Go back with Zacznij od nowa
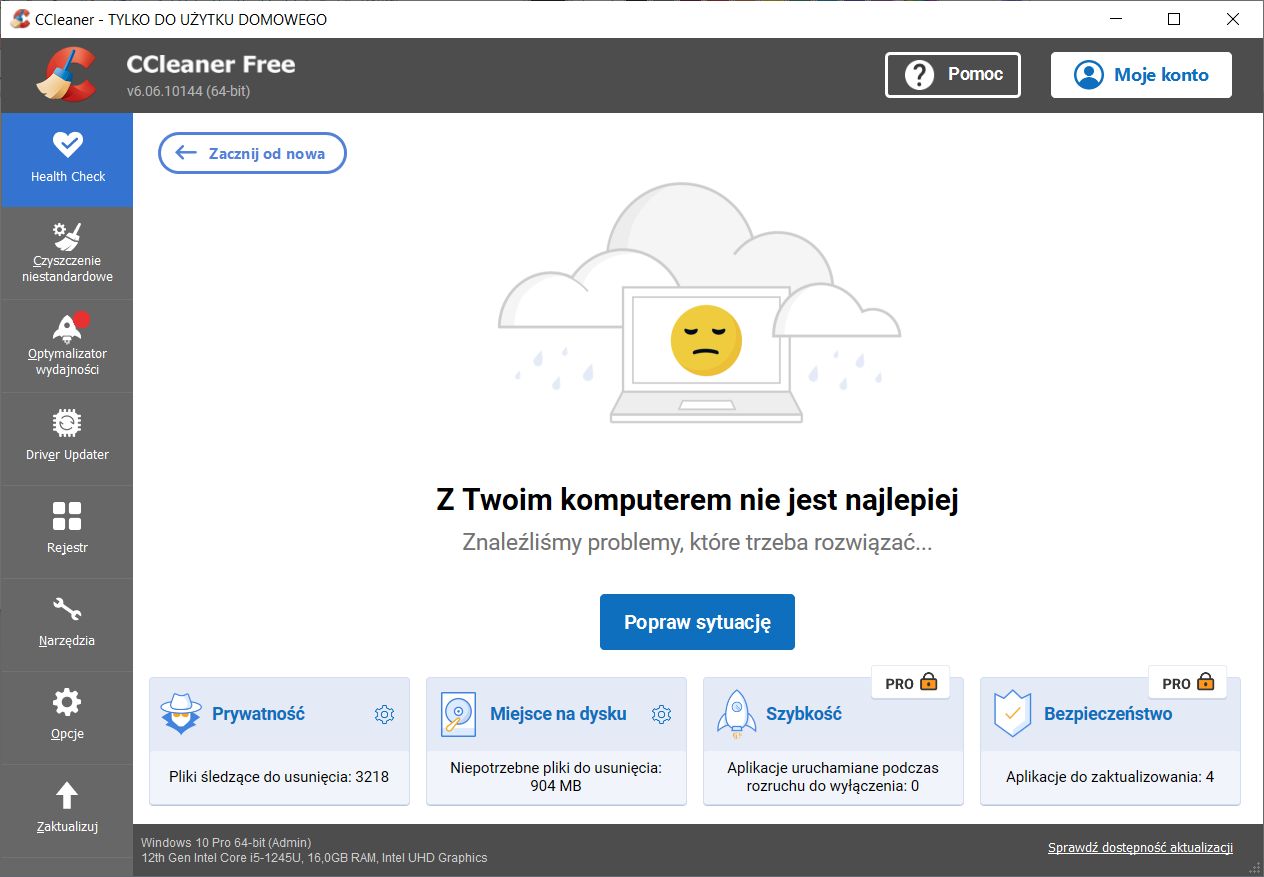Screen dimensions: 1264x877 [x=252, y=153]
